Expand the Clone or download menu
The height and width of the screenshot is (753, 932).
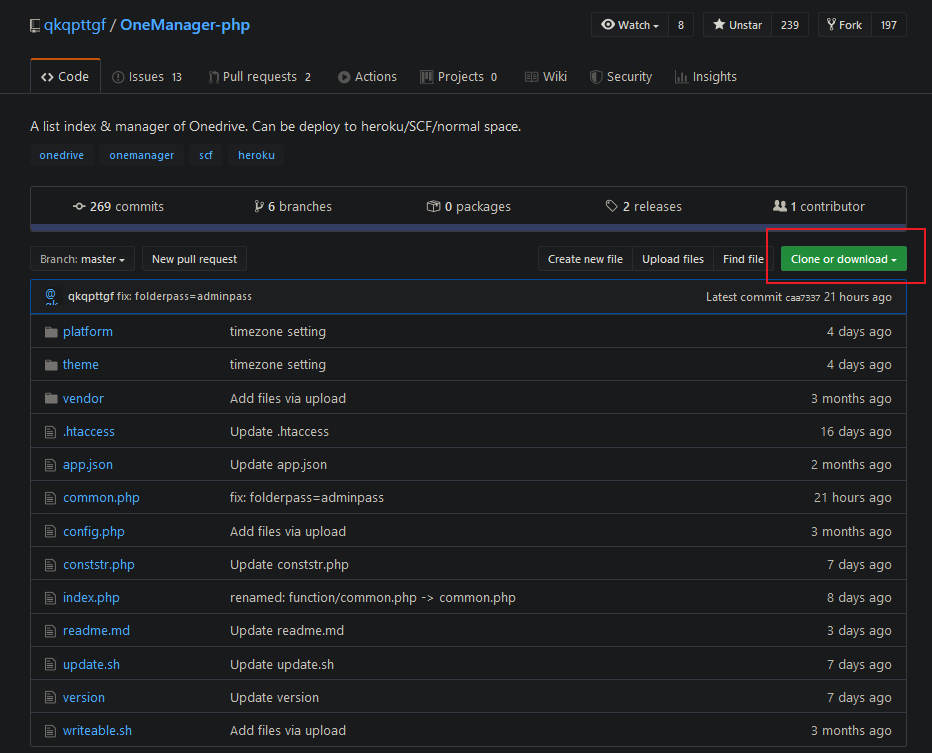click(x=843, y=259)
